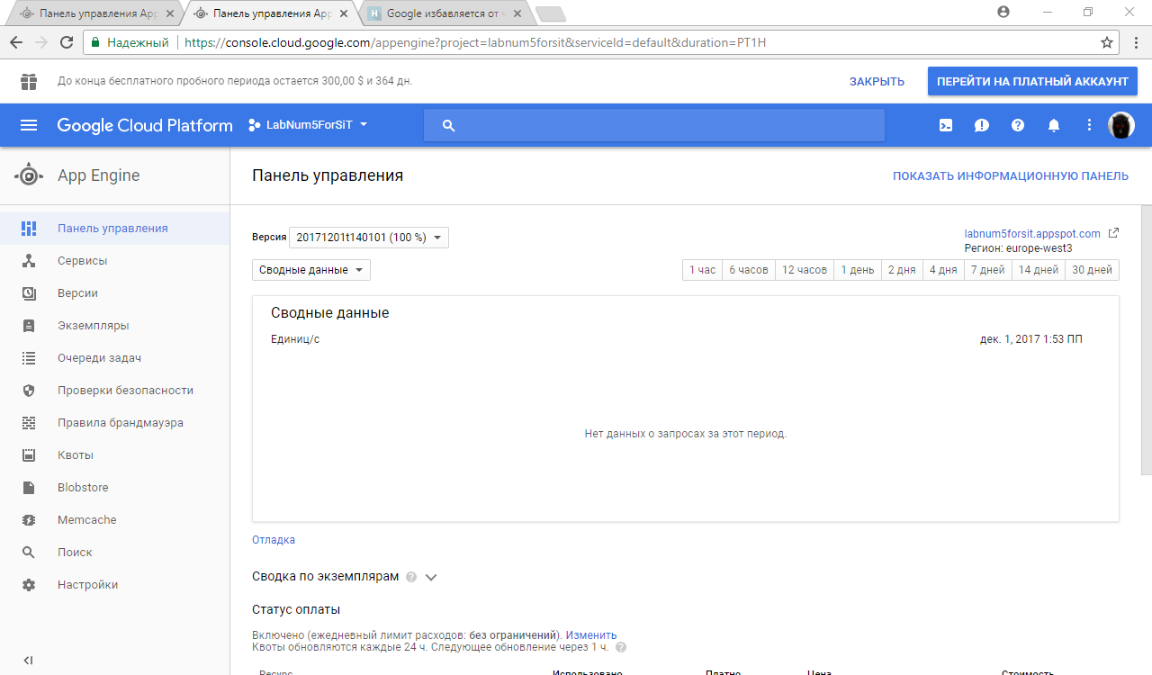
Task: Click the Экземпляры sidebar icon
Action: point(29,325)
